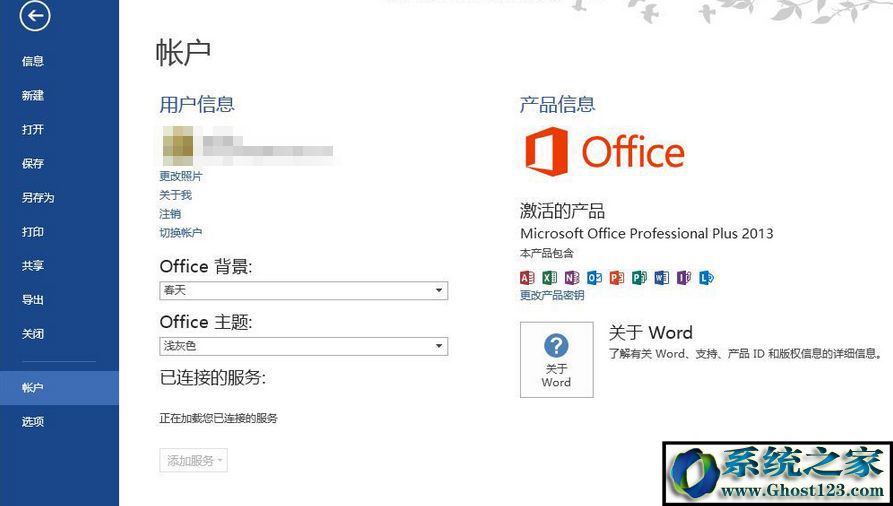Select 打开 in the backstage sidebar
The width and height of the screenshot is (893, 506).
pos(32,129)
